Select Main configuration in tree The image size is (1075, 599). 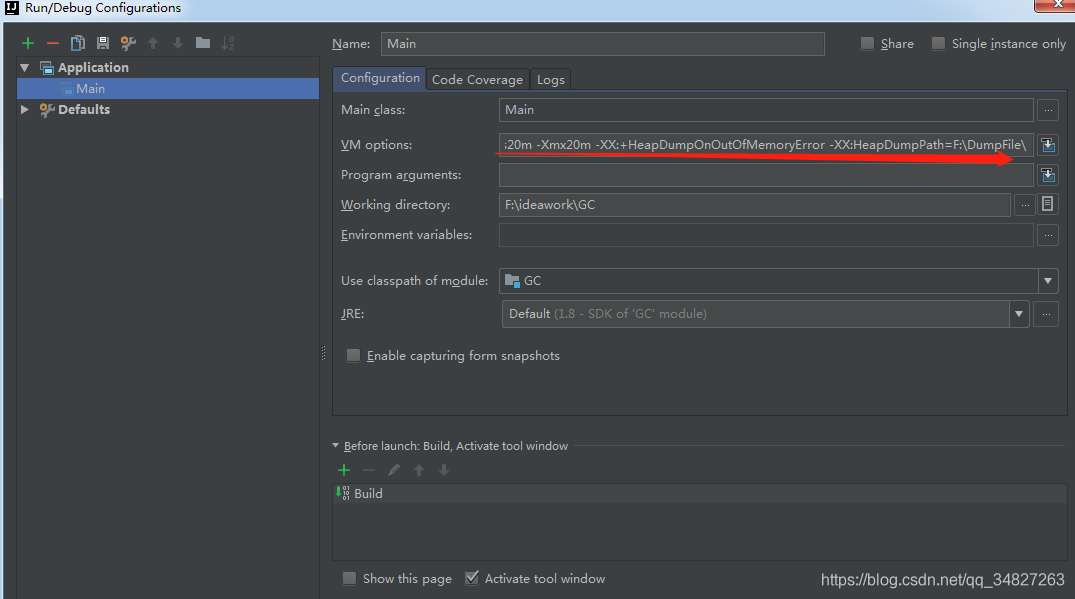click(168, 88)
